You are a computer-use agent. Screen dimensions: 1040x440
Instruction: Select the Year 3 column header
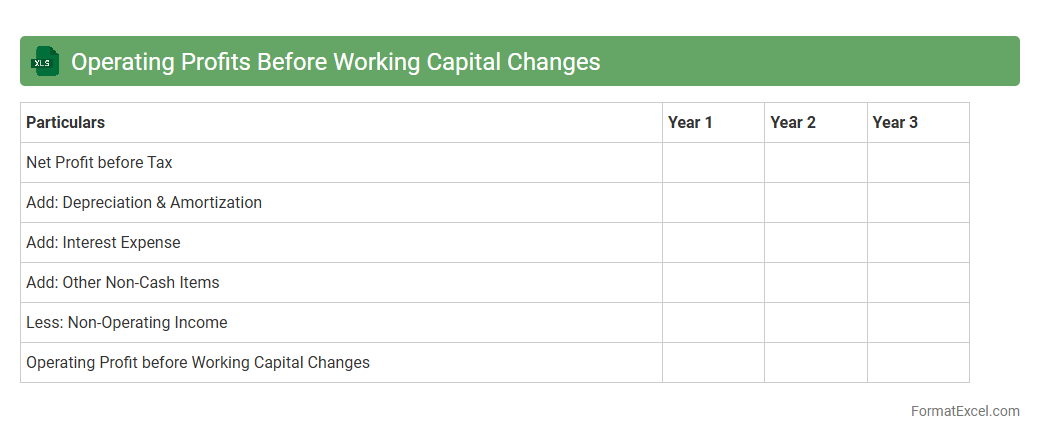coord(895,123)
